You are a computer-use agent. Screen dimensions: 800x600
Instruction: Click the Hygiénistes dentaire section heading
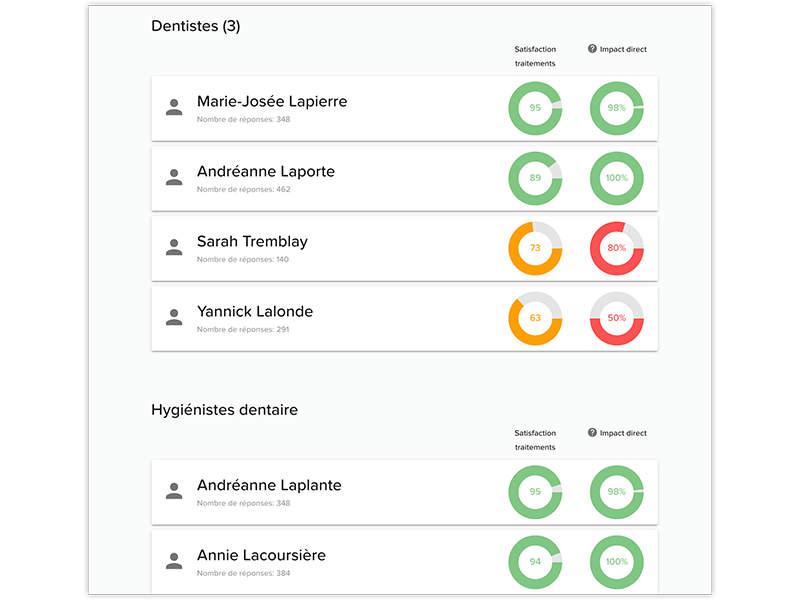coord(224,409)
